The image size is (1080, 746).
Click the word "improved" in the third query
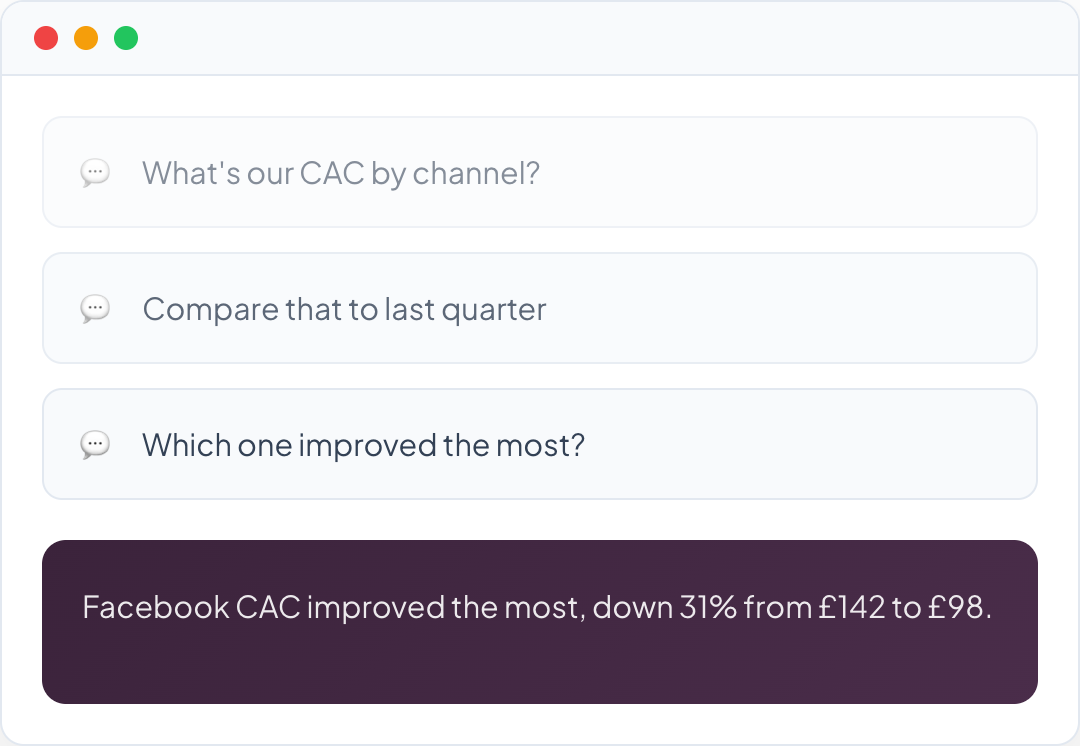(367, 444)
